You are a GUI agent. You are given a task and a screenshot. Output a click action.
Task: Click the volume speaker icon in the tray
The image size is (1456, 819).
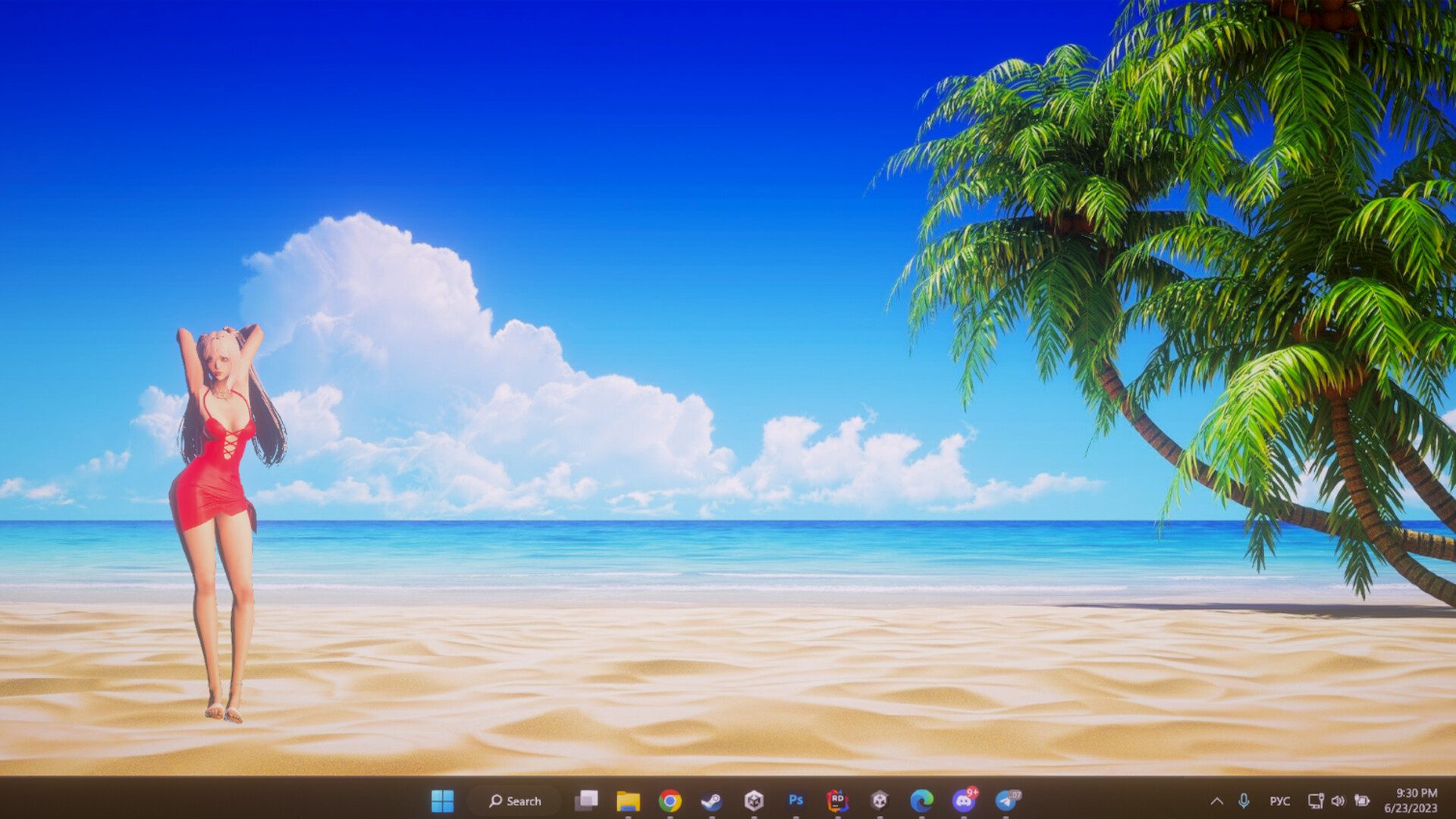pyautogui.click(x=1337, y=801)
